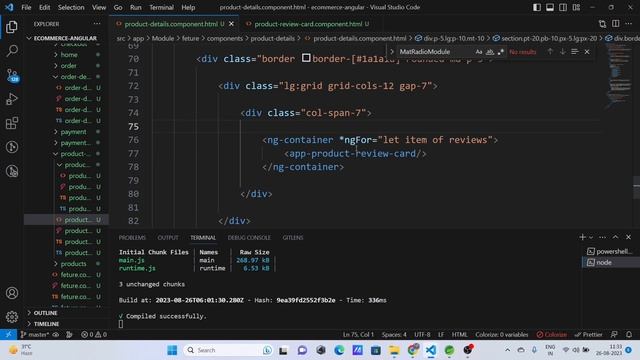This screenshot has height=360, width=640.
Task: Open the Source Control view
Action: click(12, 75)
